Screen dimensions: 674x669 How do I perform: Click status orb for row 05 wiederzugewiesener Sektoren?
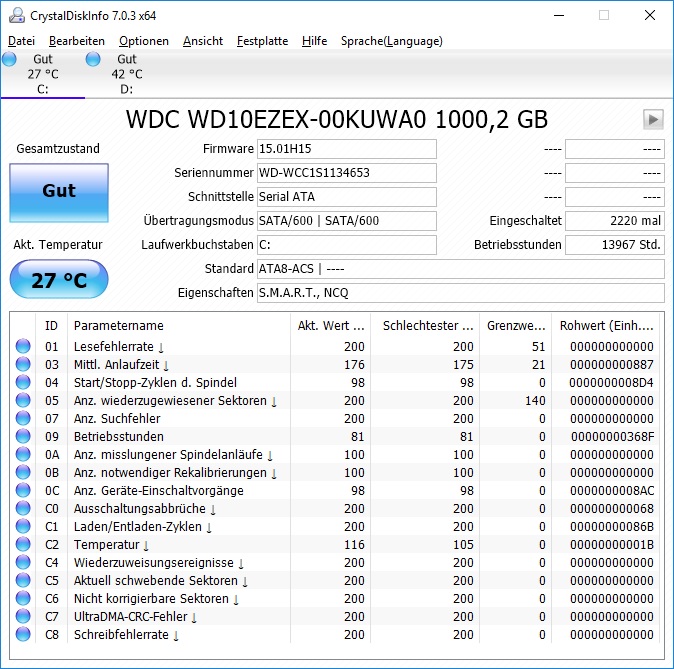(23, 400)
